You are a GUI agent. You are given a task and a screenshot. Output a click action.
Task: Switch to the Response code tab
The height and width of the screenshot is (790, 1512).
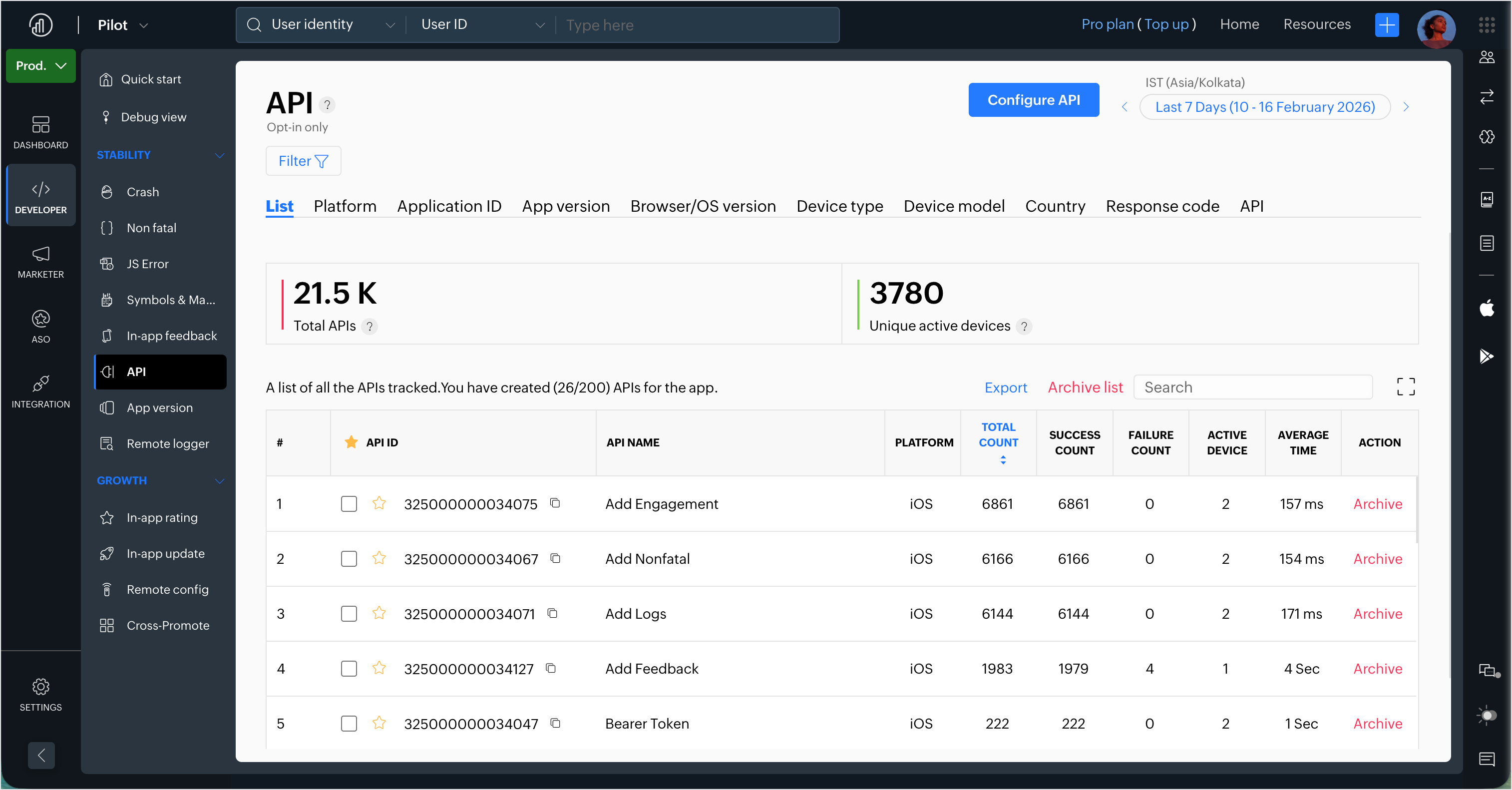pos(1162,206)
